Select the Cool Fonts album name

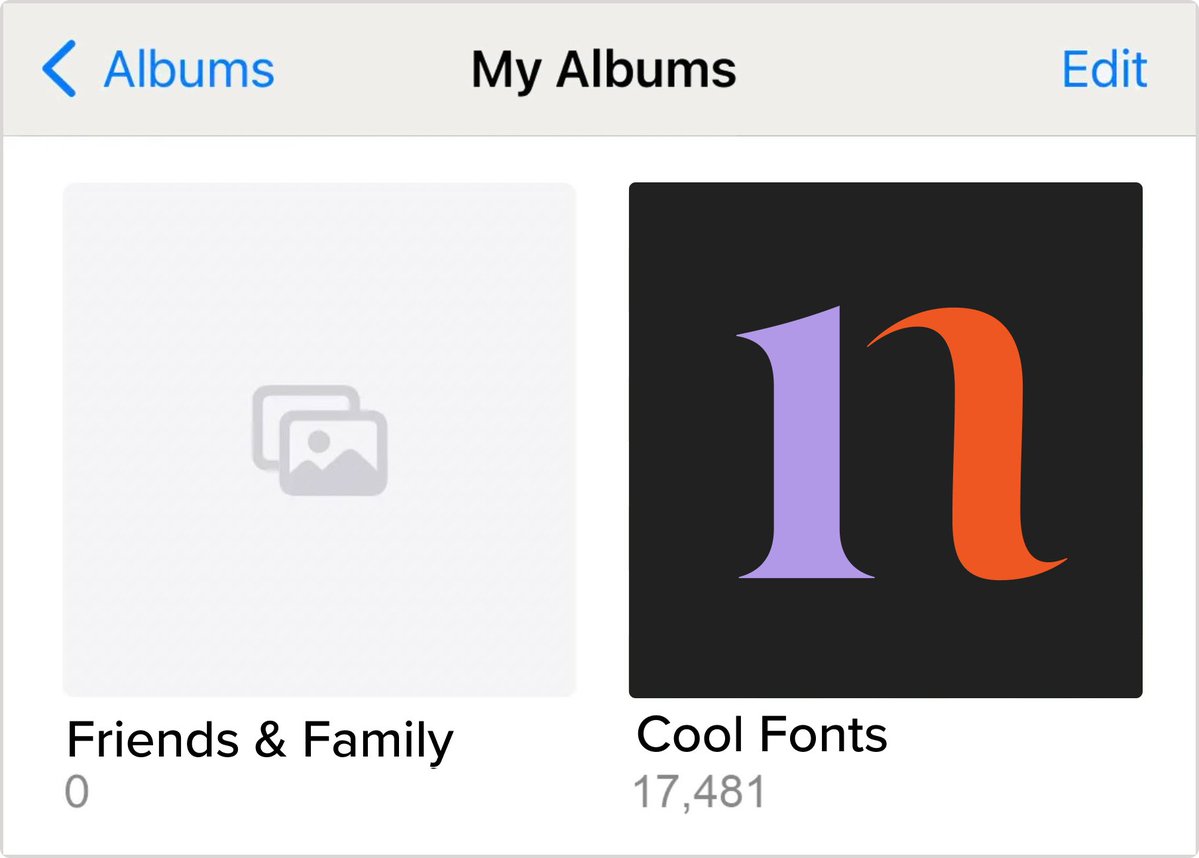[x=762, y=735]
